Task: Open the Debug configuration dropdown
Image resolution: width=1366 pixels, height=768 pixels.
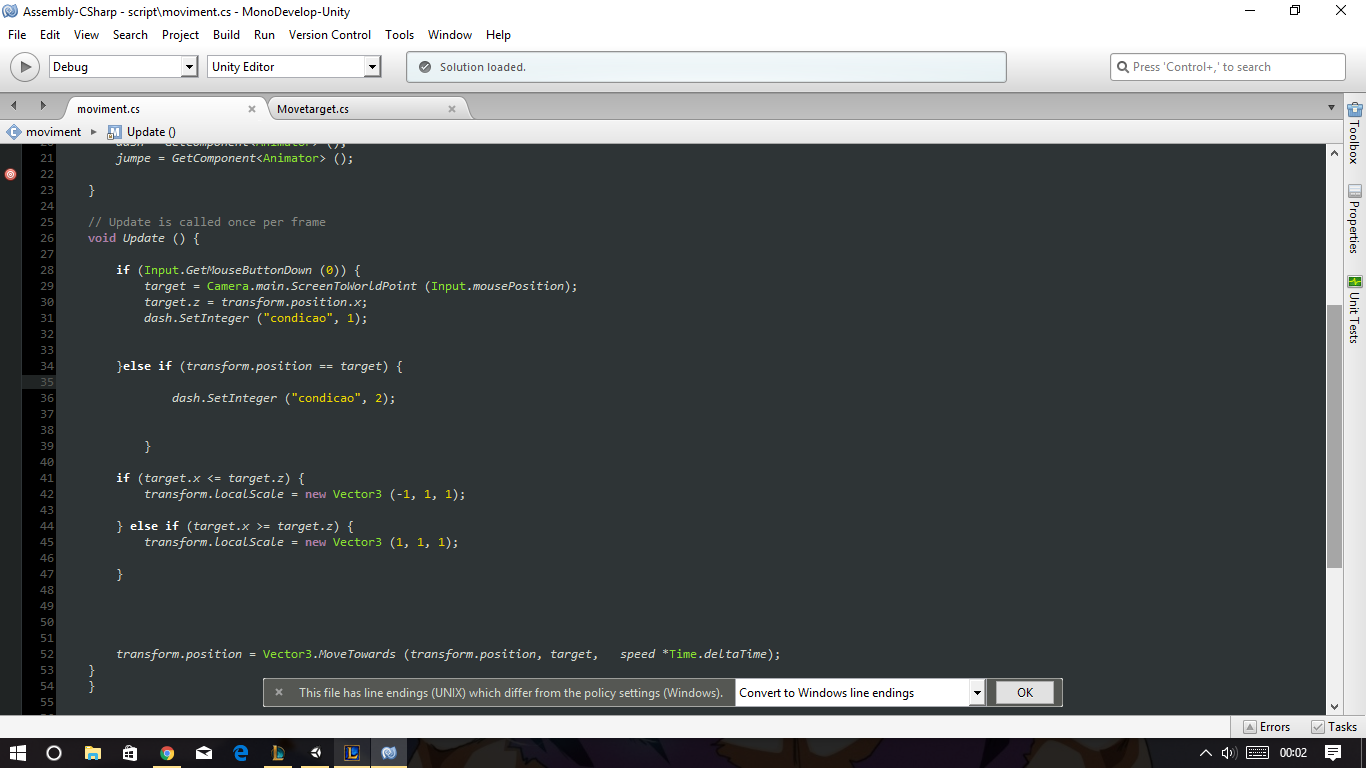Action: tap(190, 67)
